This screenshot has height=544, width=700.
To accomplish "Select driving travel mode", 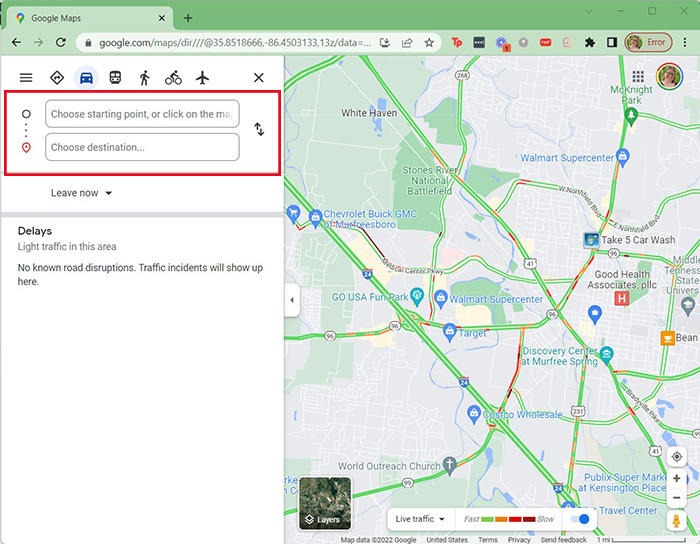I will tap(86, 78).
